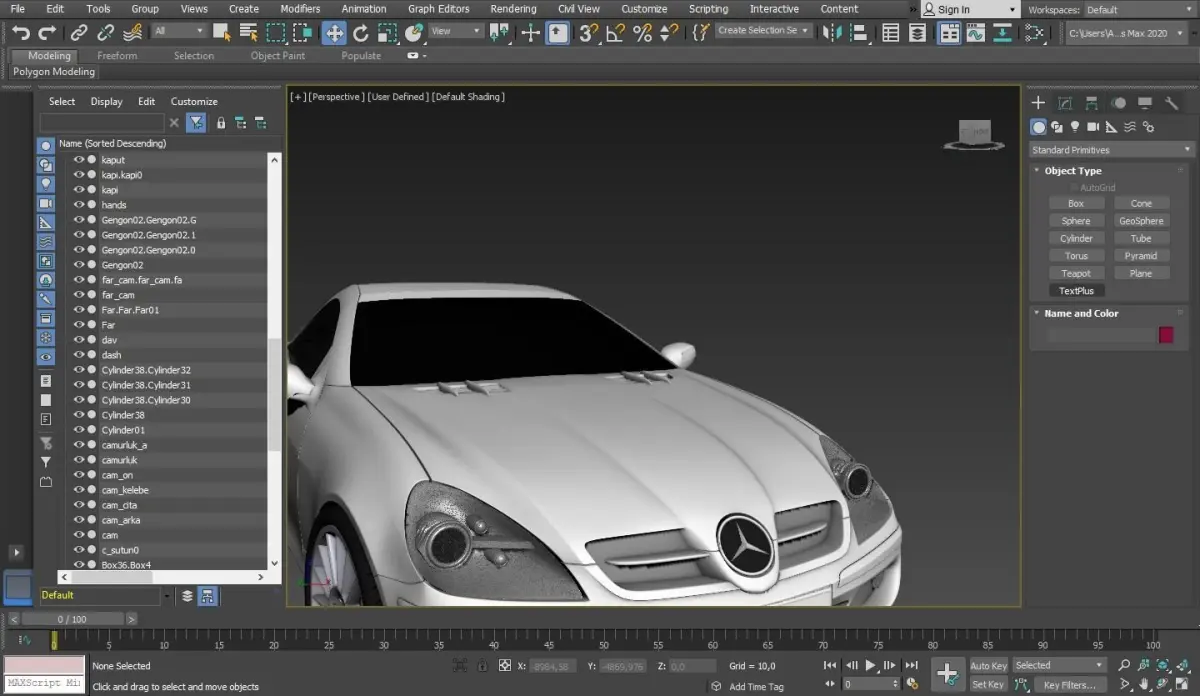This screenshot has width=1200, height=696.
Task: Open the Standard Primitives dropdown
Action: click(x=1112, y=150)
